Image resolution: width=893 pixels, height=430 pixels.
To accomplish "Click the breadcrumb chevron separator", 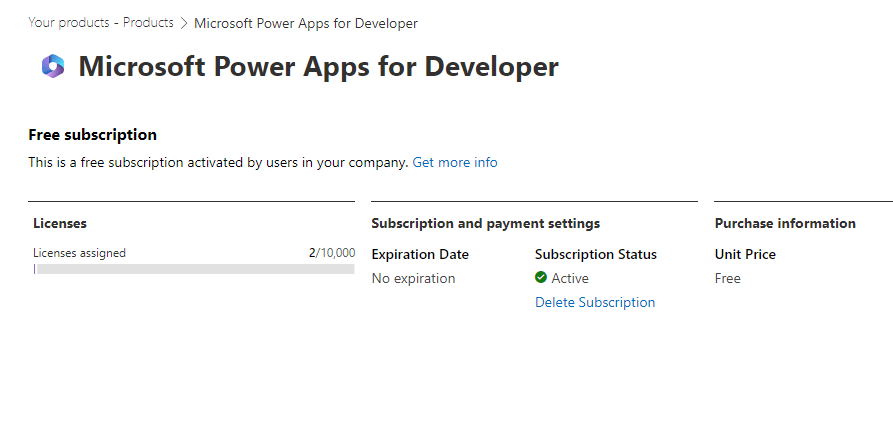I will (183, 23).
